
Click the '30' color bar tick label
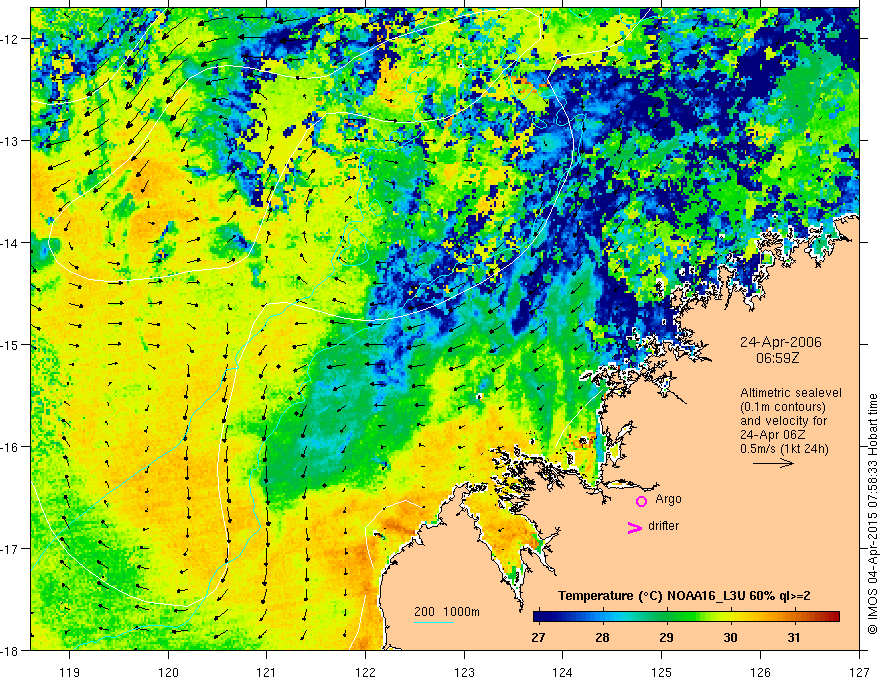click(x=730, y=638)
